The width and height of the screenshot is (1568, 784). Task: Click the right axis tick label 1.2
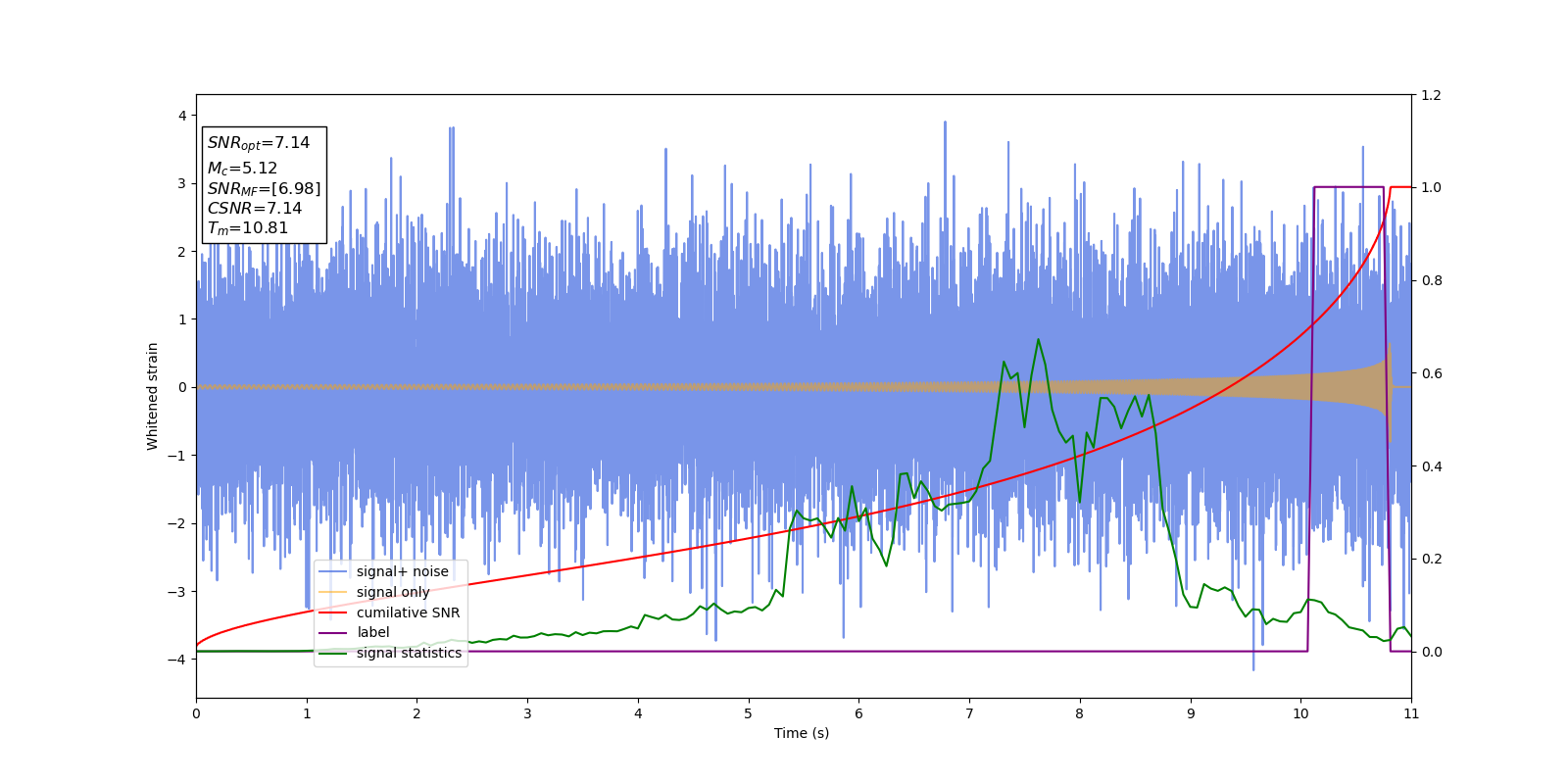(1431, 95)
